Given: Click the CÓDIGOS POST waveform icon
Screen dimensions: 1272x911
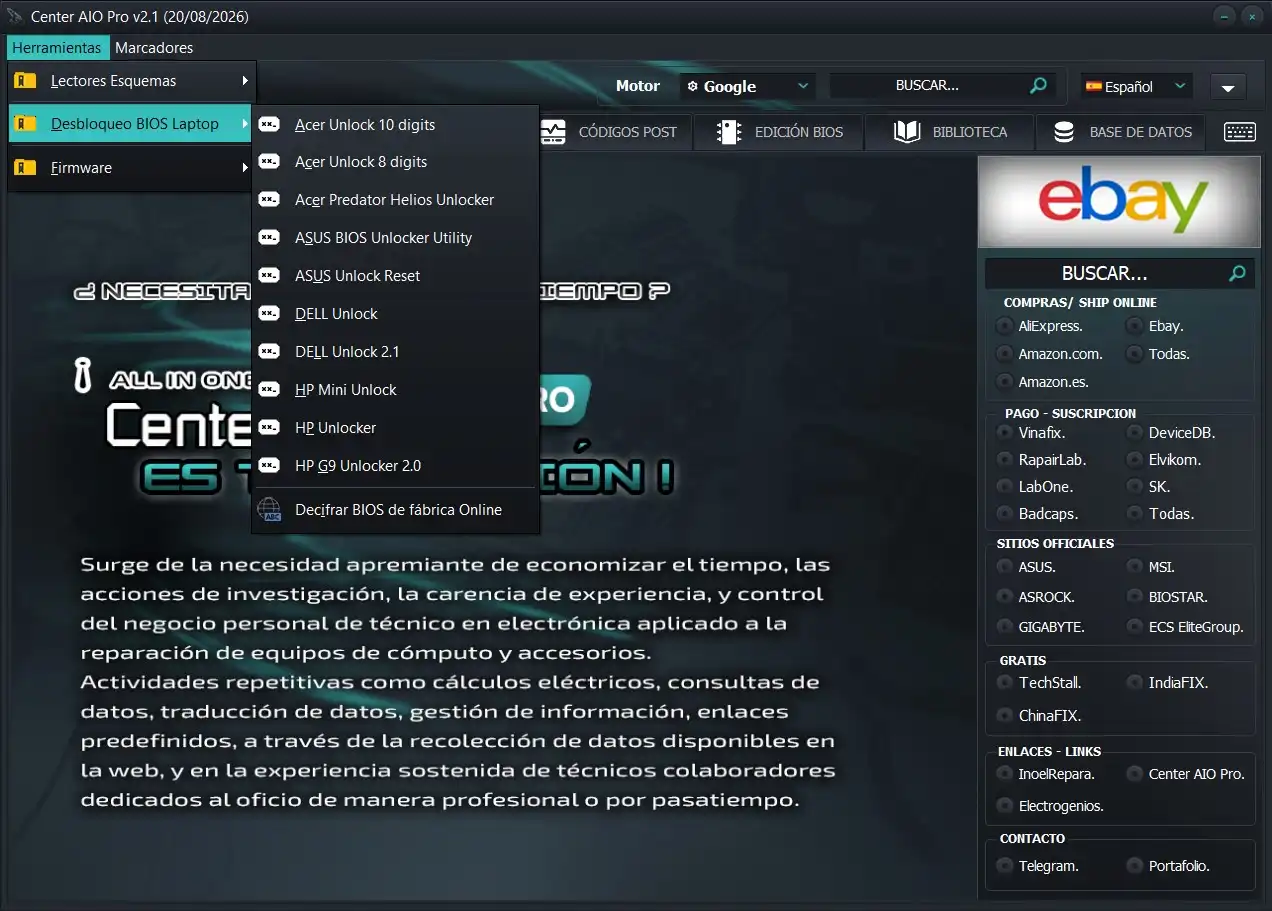Looking at the screenshot, I should click(552, 132).
